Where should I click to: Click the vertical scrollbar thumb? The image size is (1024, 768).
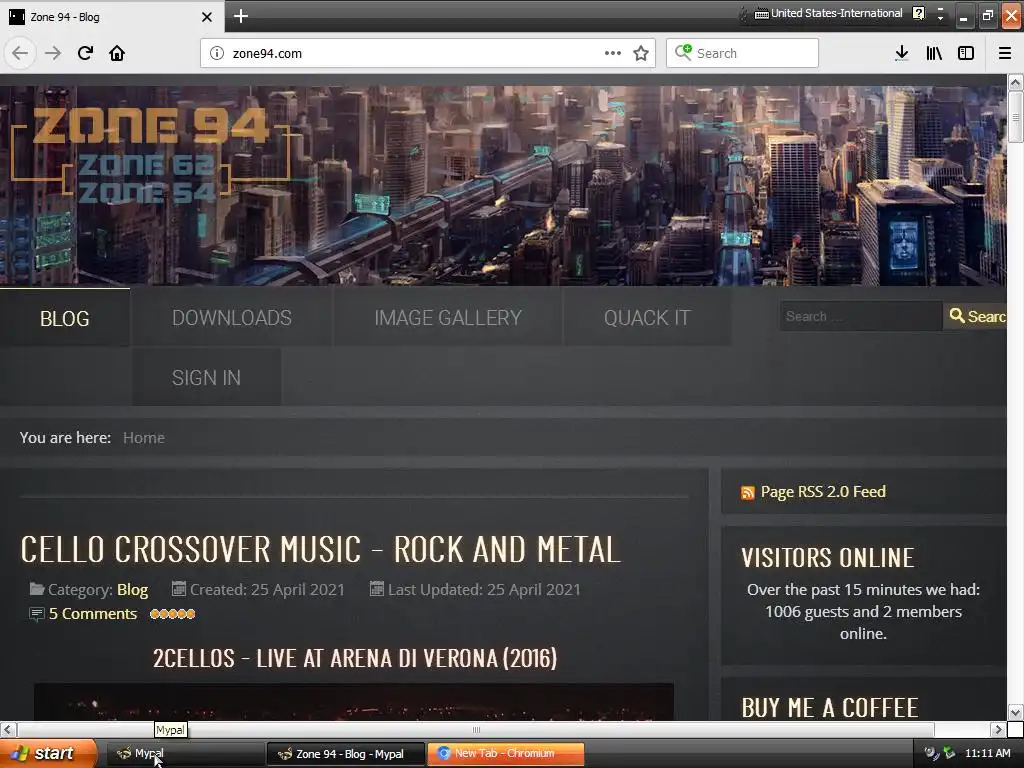[x=1015, y=117]
